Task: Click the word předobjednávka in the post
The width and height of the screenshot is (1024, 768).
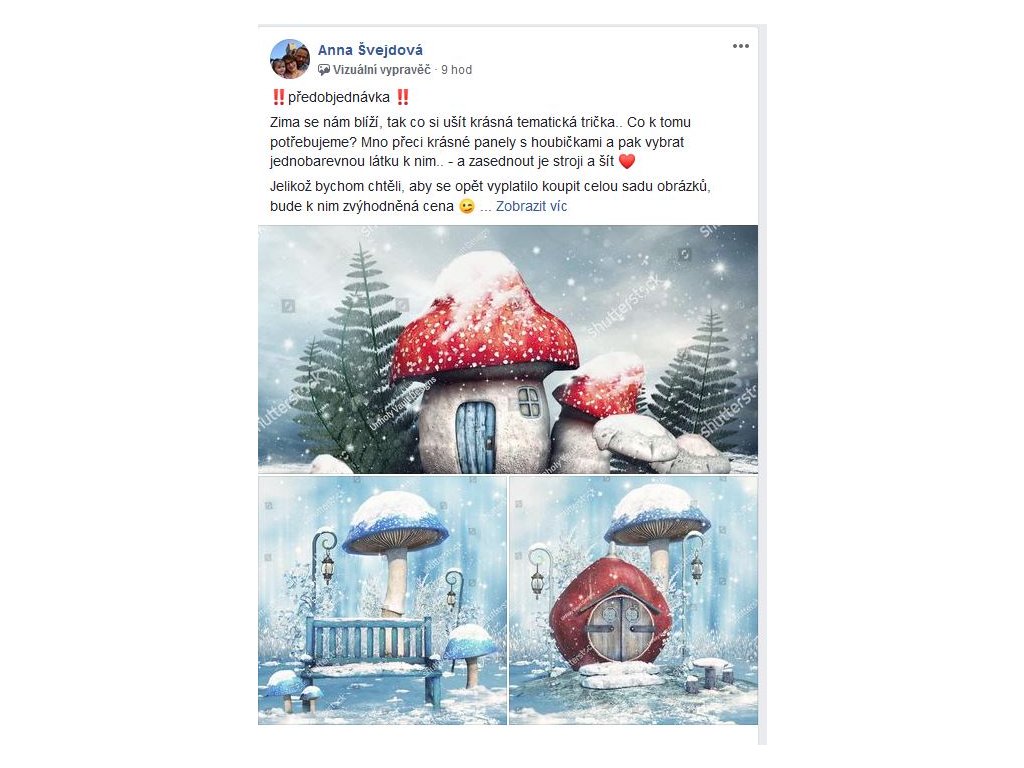Action: (339, 98)
